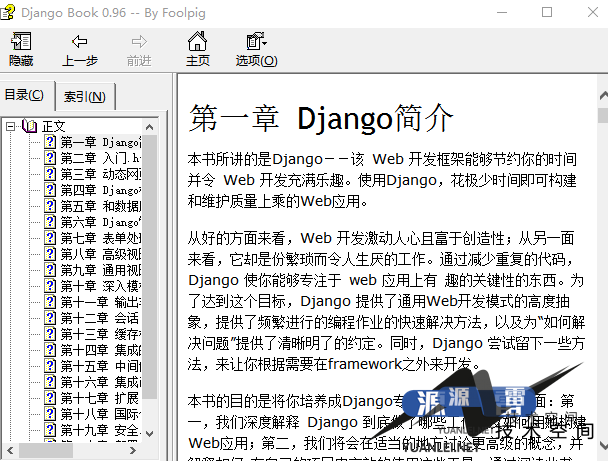Image resolution: width=608 pixels, height=461 pixels.
Task: Open 第十四章 集成 tree entry
Action: (101, 350)
